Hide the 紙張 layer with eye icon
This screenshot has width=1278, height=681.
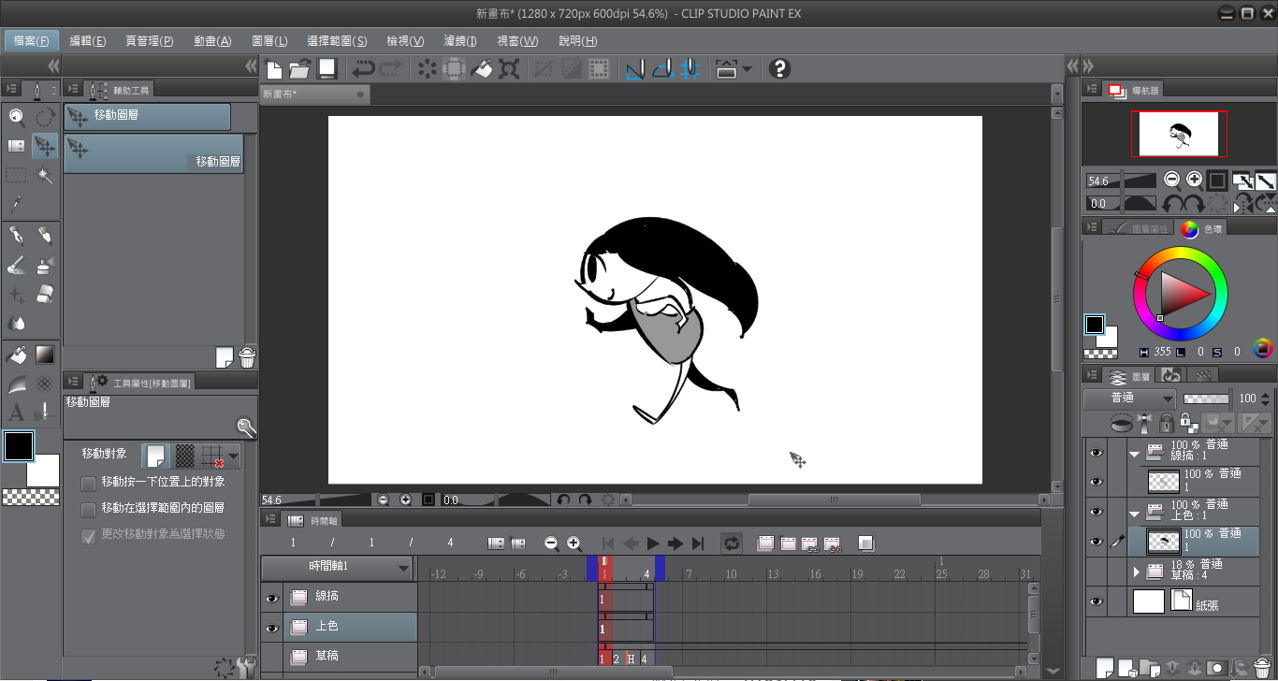pos(1096,602)
